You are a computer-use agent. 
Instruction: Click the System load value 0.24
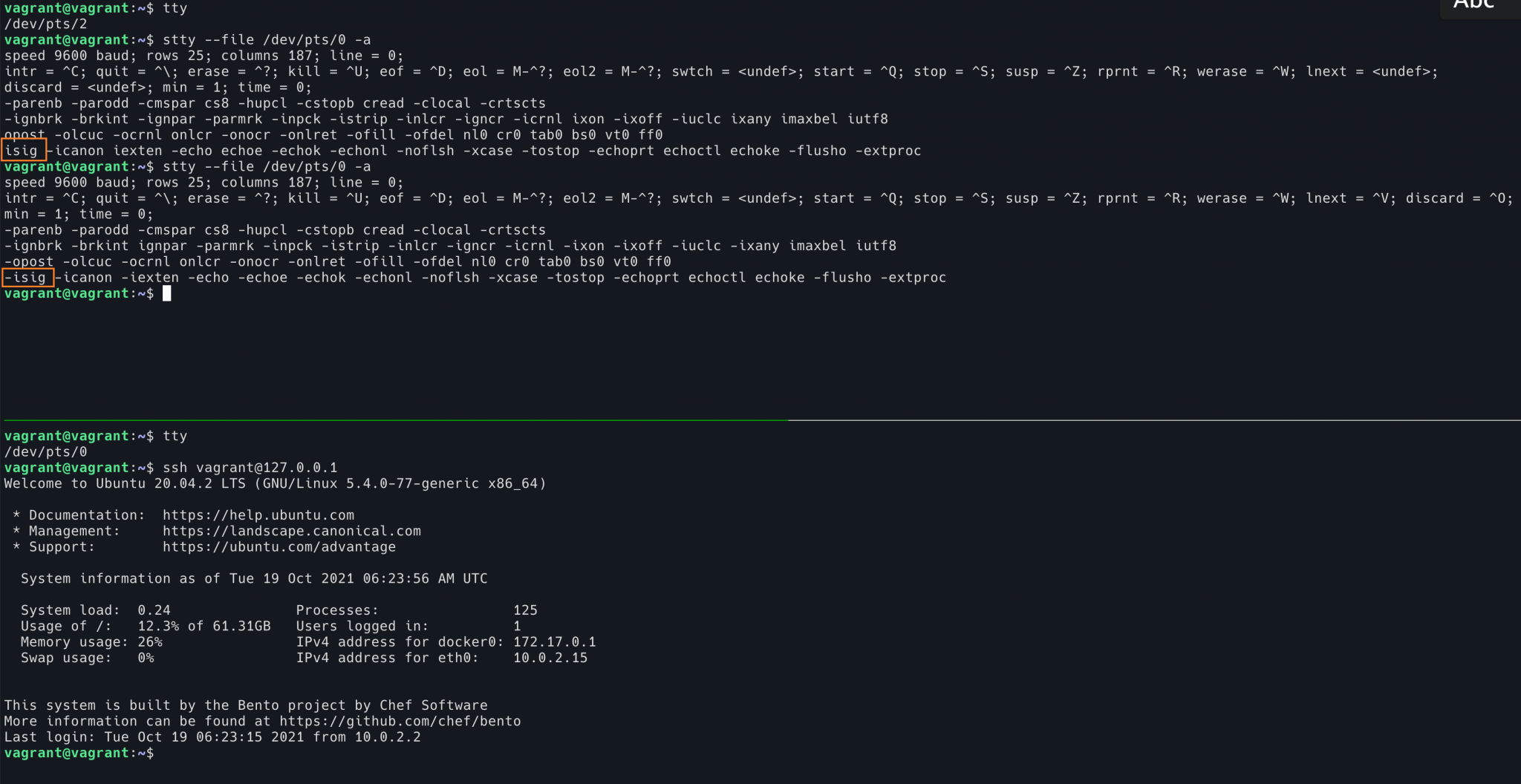pyautogui.click(x=154, y=610)
